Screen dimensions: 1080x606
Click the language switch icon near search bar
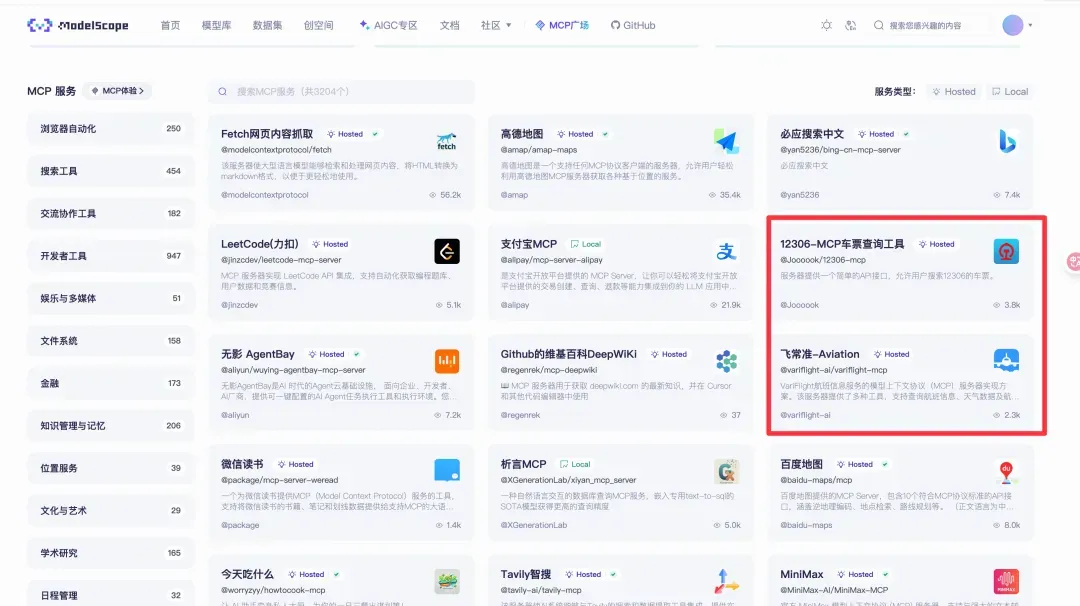(x=851, y=25)
